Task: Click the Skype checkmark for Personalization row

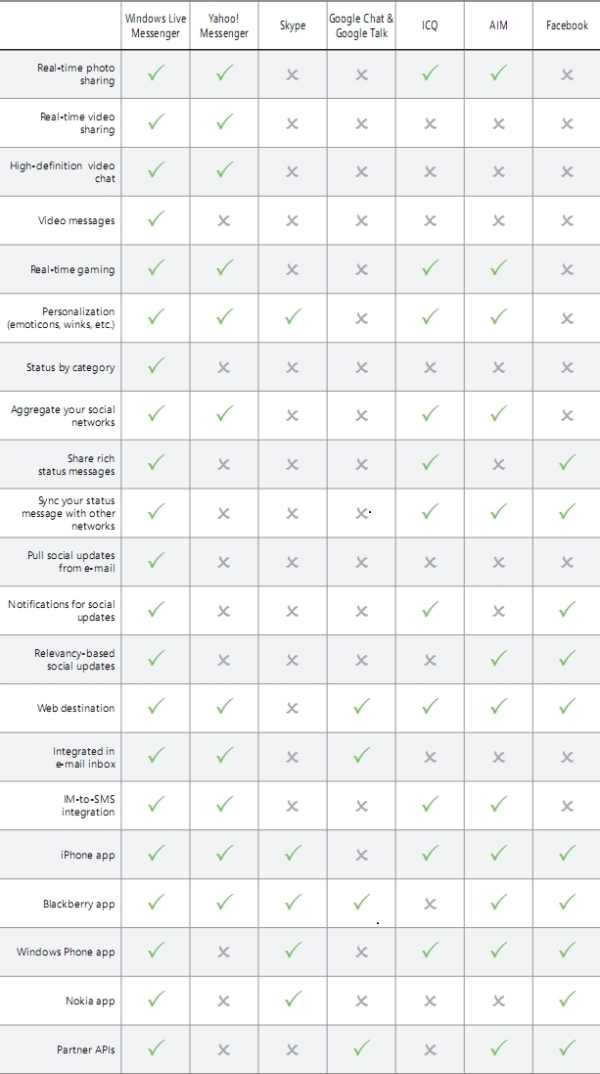Action: [292, 317]
